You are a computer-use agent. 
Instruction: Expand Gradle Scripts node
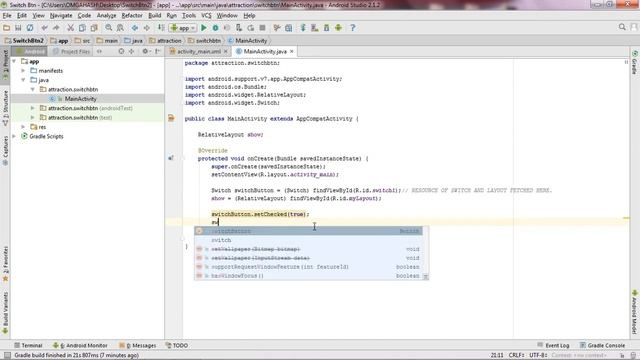click(14, 136)
